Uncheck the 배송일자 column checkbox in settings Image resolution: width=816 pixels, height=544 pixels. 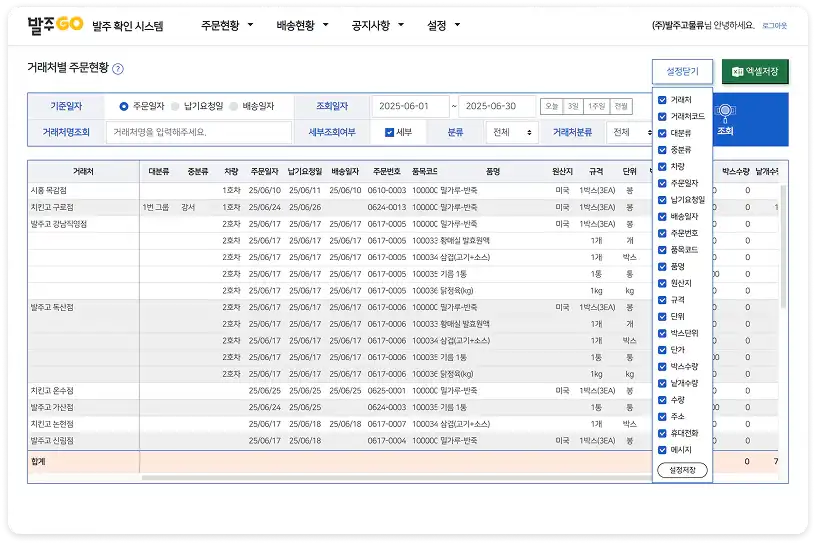tap(662, 217)
